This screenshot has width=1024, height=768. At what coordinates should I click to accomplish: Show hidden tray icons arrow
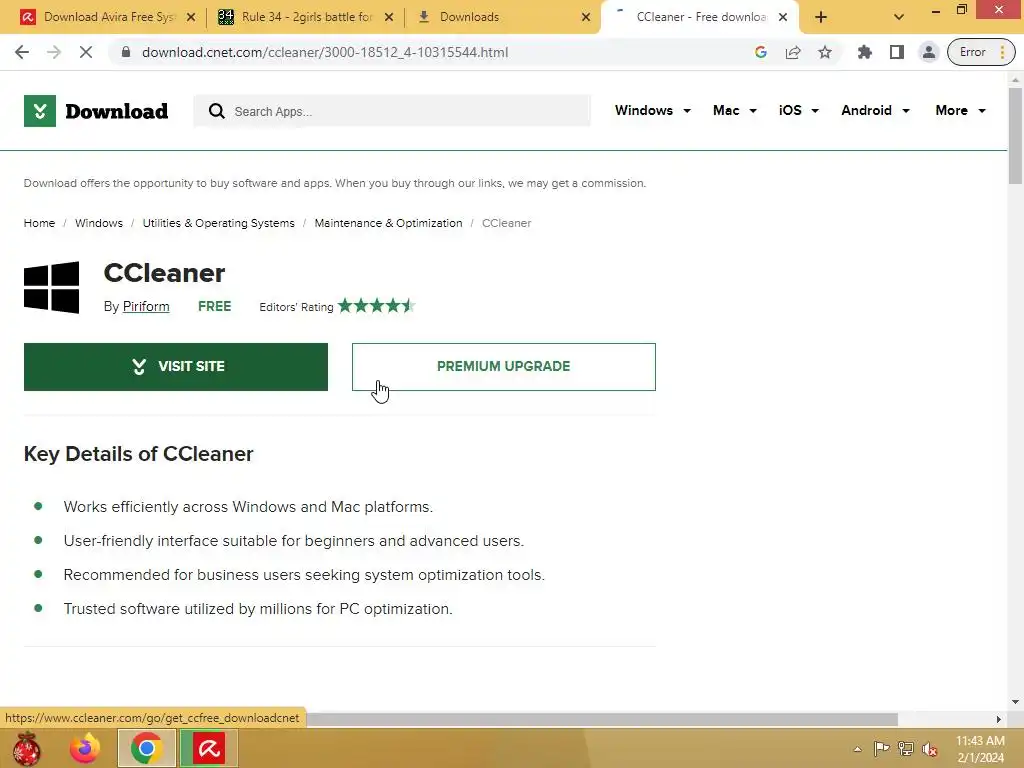(857, 749)
